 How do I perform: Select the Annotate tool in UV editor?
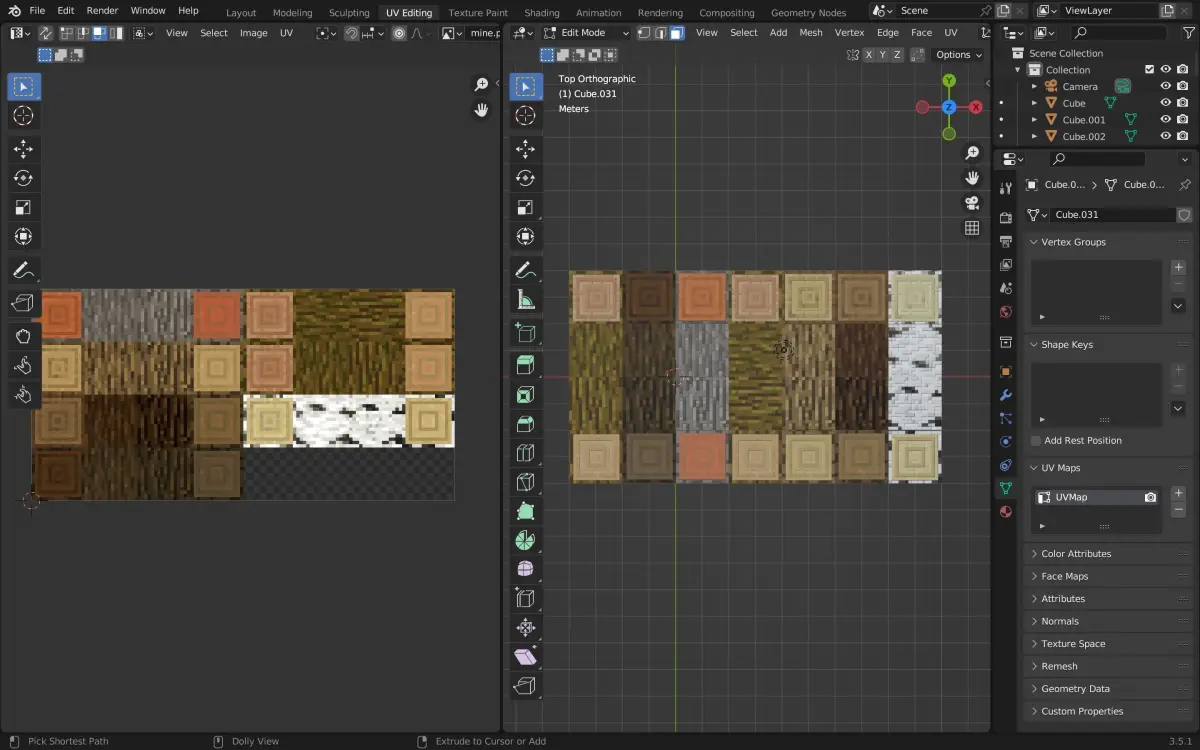(x=23, y=270)
